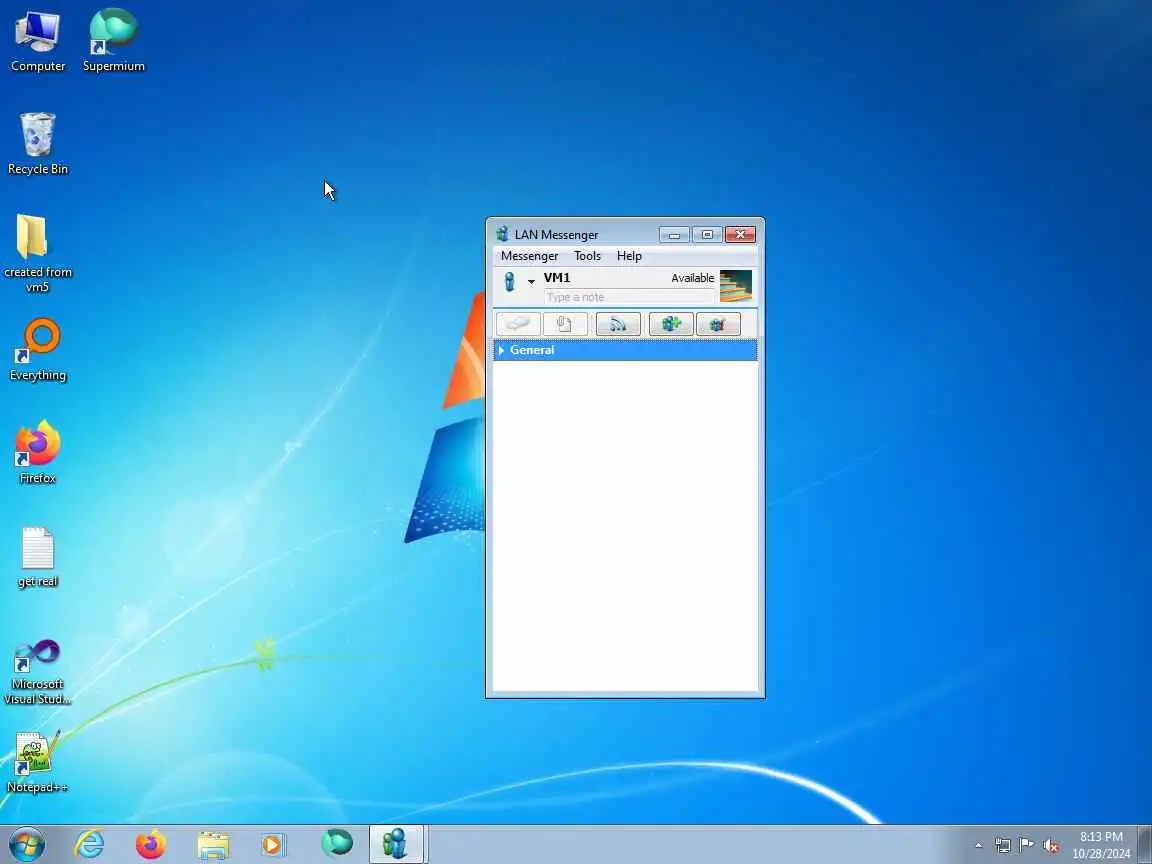Select the Computer desktop icon

click(x=37, y=41)
